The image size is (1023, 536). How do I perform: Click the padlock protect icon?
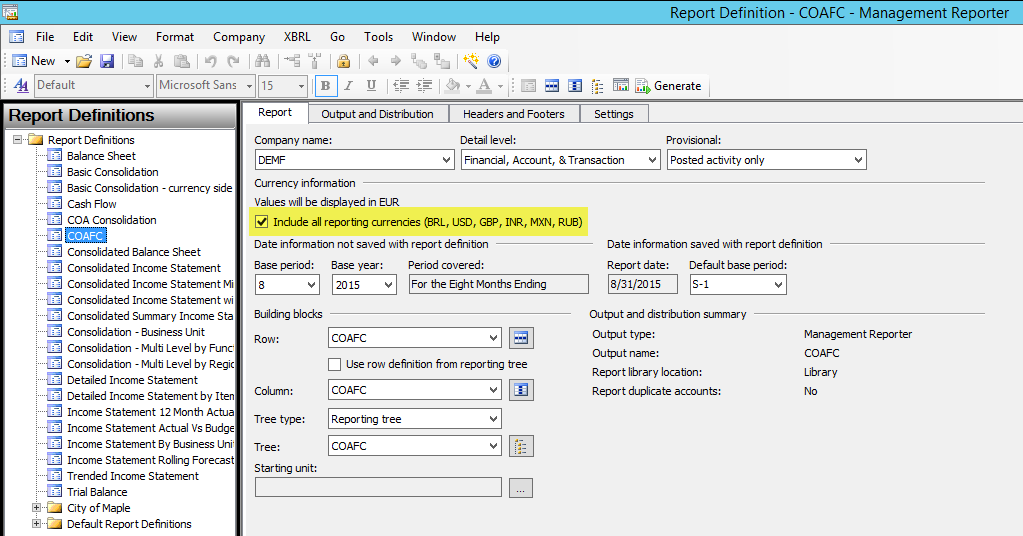(343, 61)
